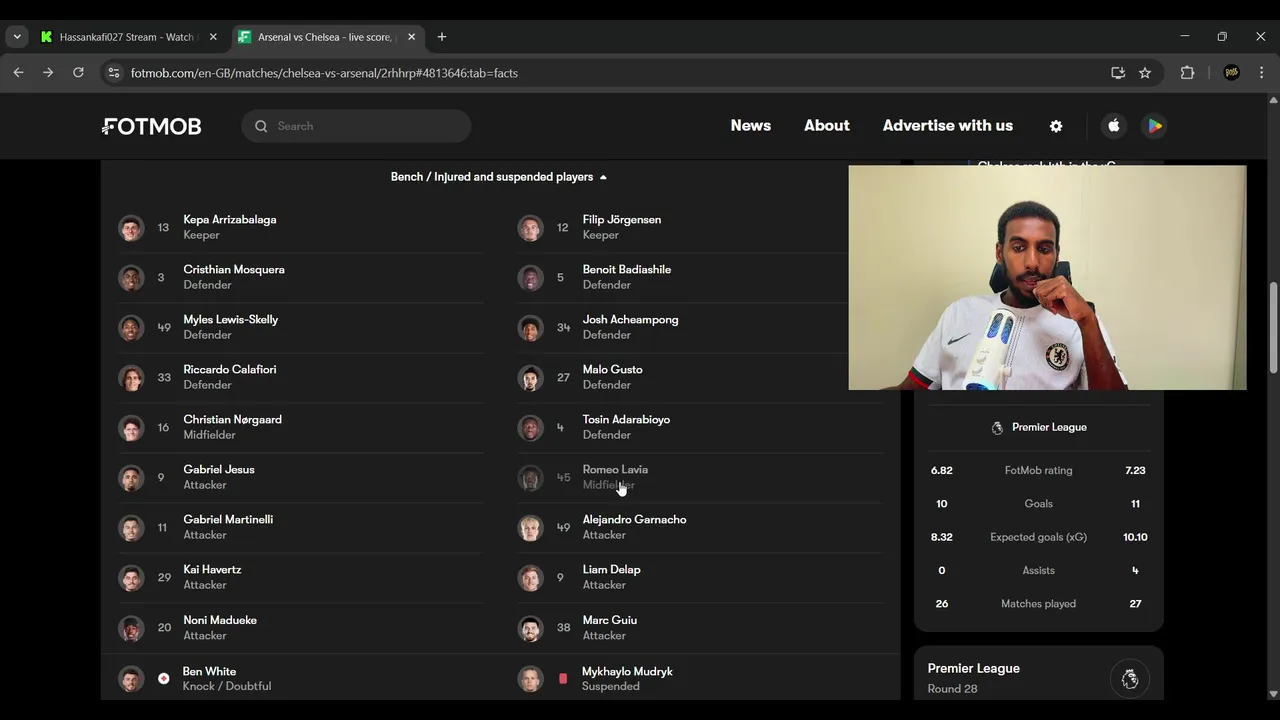Click the Expected goals (xG) label
Screen dimensions: 1280x720
click(x=1038, y=537)
